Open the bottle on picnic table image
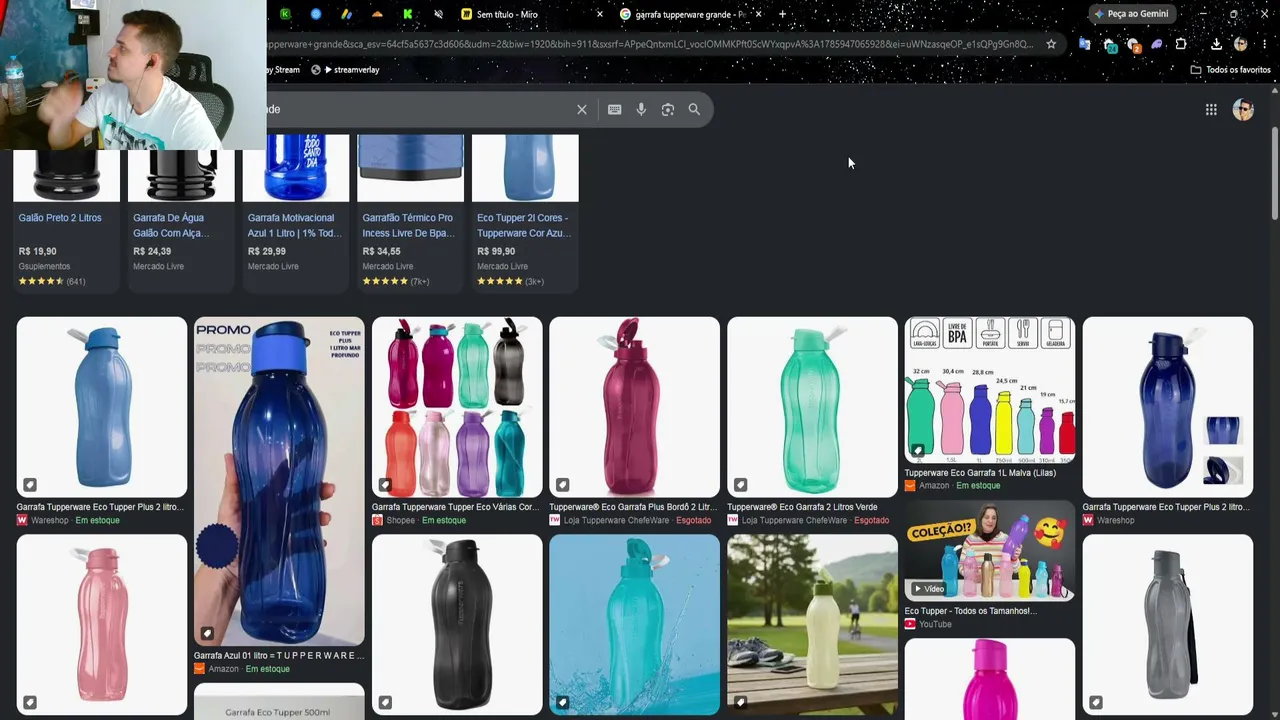 (x=812, y=625)
